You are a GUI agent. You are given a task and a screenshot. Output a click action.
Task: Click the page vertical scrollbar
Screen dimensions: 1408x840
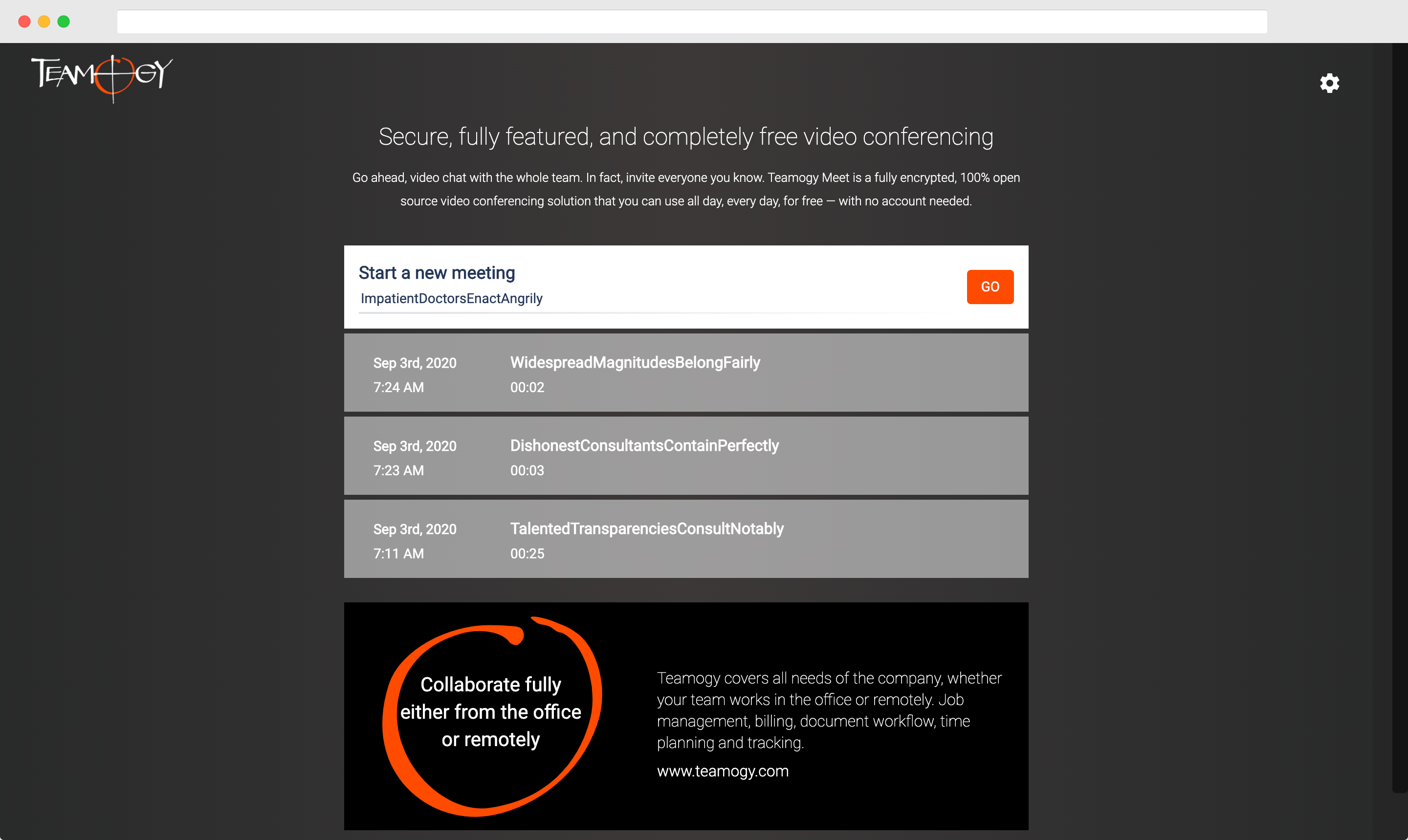coord(1400,418)
